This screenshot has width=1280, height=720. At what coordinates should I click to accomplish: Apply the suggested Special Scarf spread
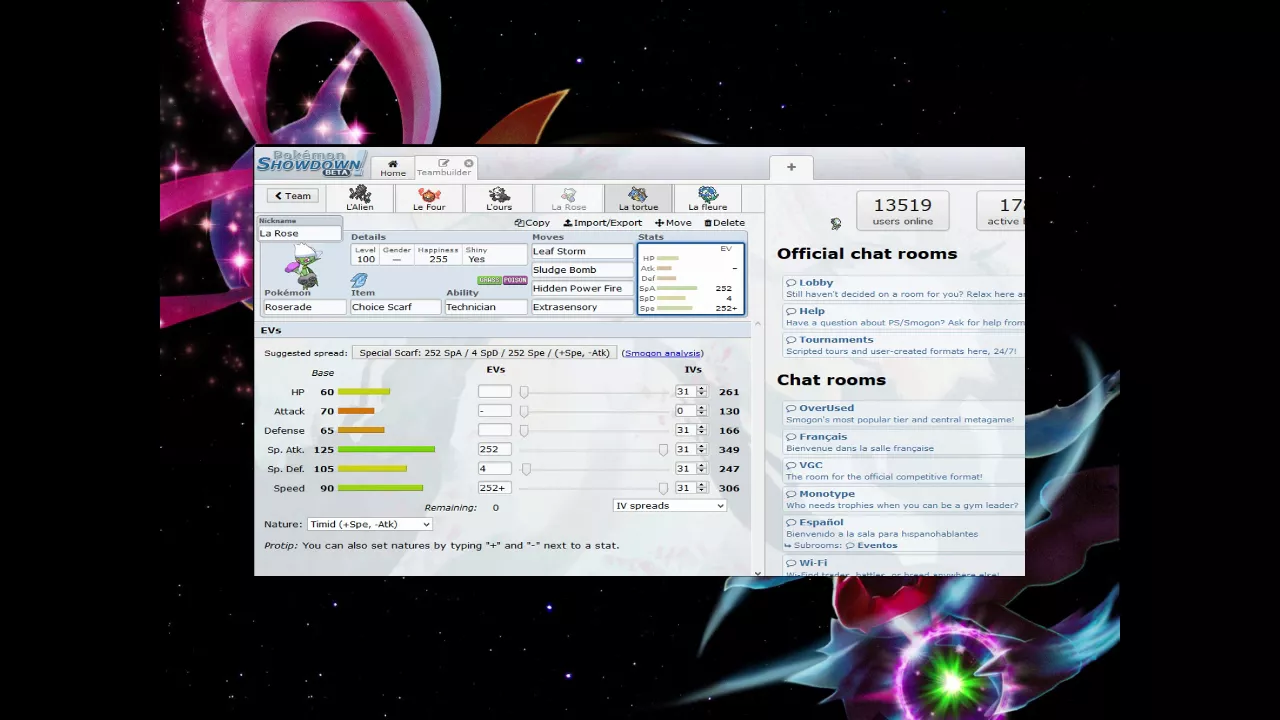pos(484,353)
